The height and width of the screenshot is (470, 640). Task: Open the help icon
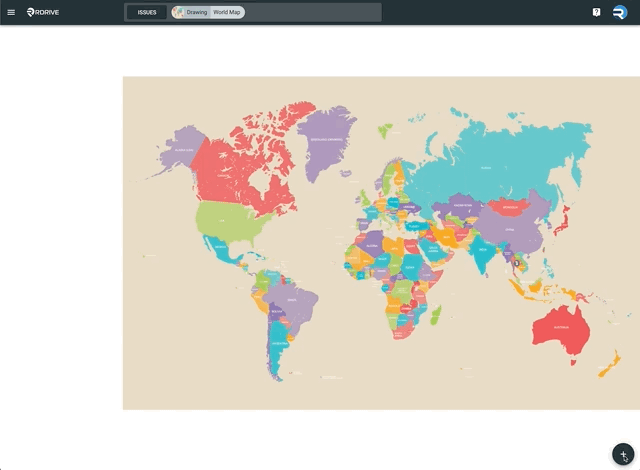596,12
